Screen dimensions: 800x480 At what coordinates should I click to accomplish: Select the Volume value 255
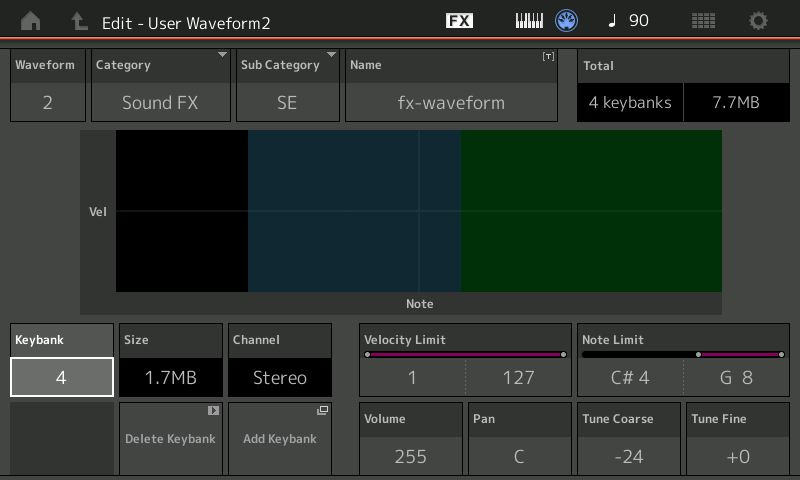tap(410, 456)
